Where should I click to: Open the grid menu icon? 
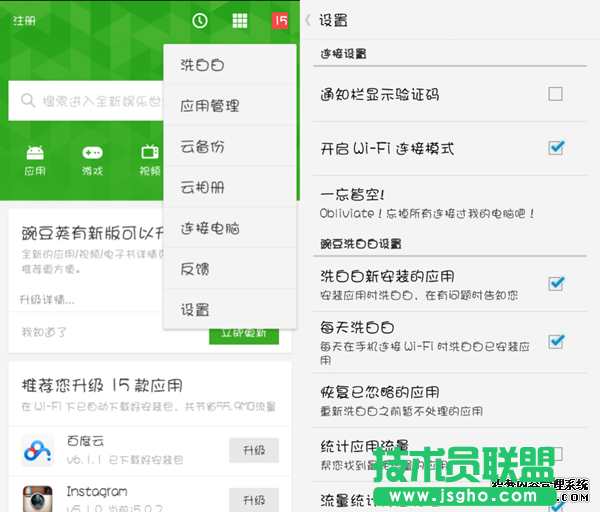pos(240,21)
